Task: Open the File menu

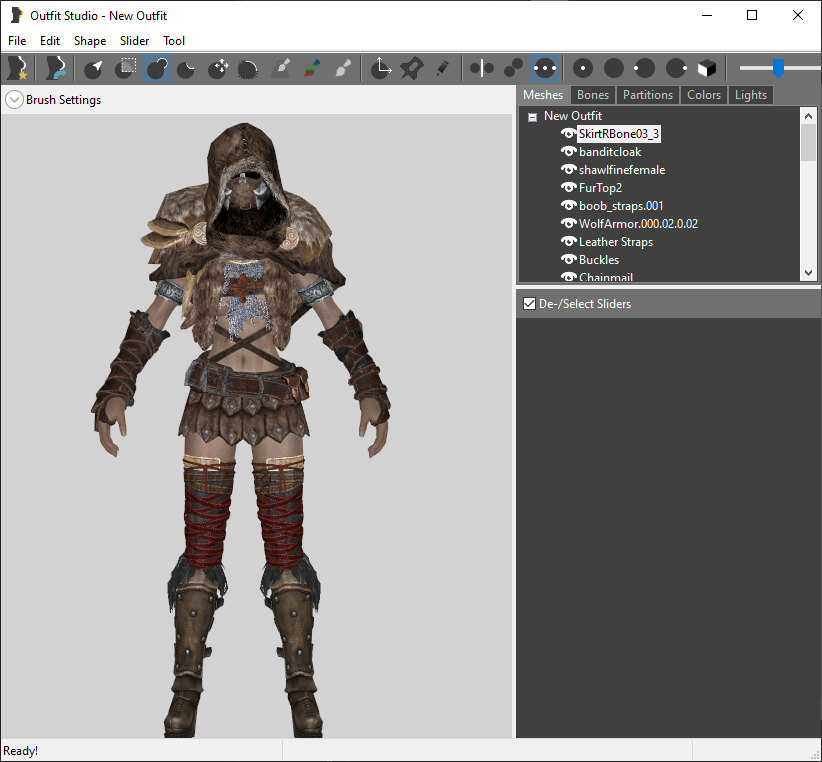Action: [17, 41]
